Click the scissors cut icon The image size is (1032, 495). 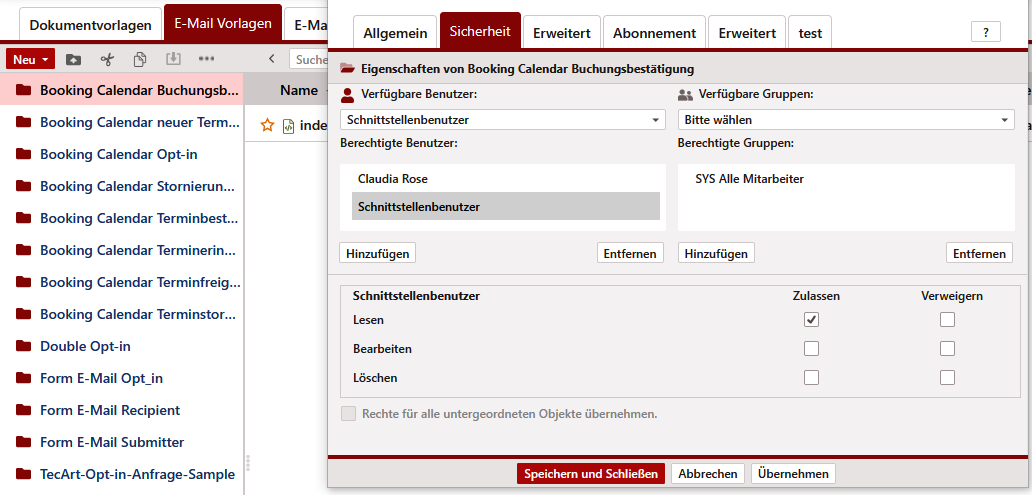pos(107,59)
